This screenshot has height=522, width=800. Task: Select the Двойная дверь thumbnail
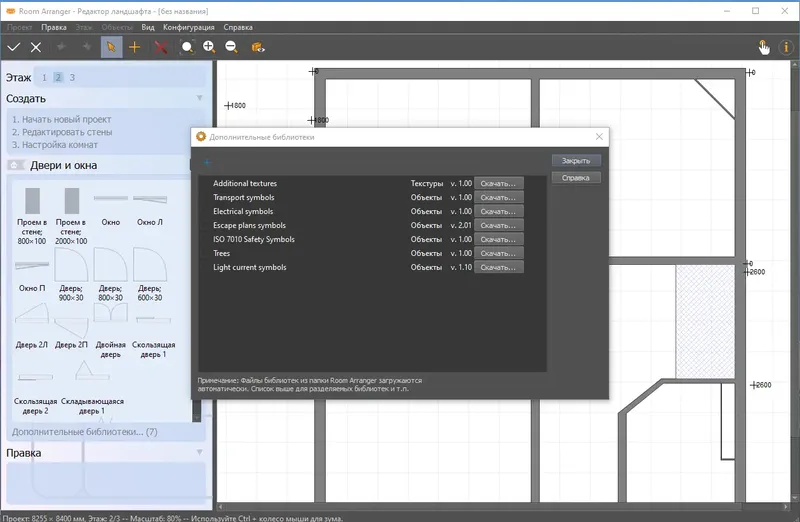(x=111, y=330)
